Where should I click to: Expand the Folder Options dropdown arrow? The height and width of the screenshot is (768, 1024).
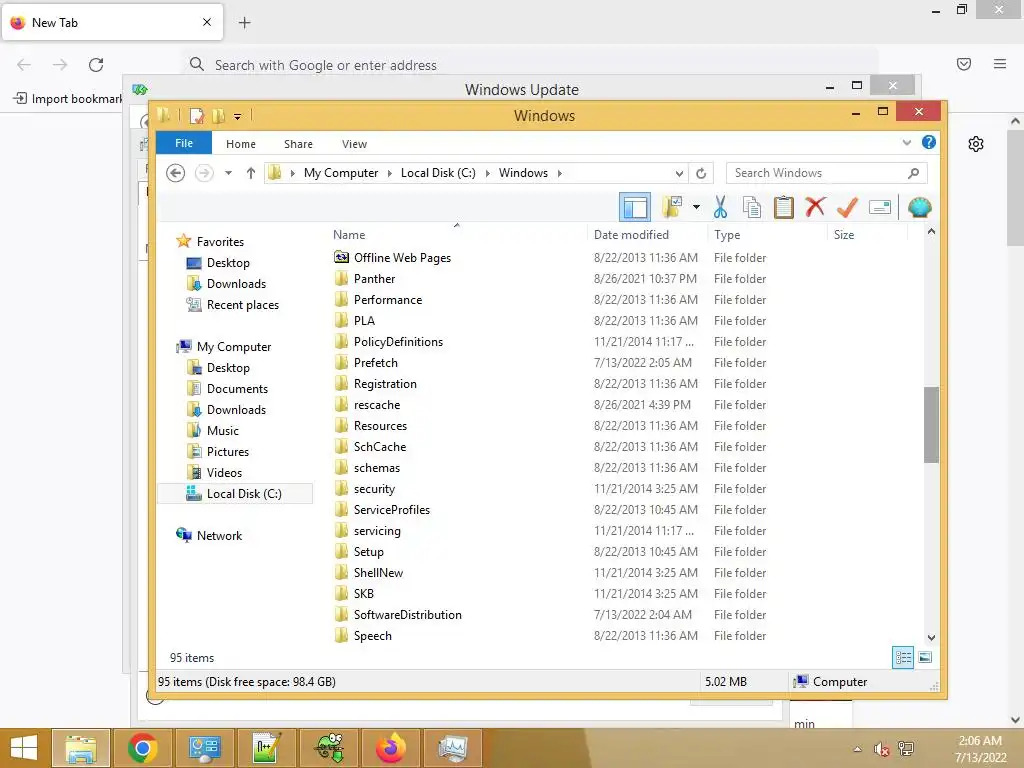pyautogui.click(x=696, y=208)
